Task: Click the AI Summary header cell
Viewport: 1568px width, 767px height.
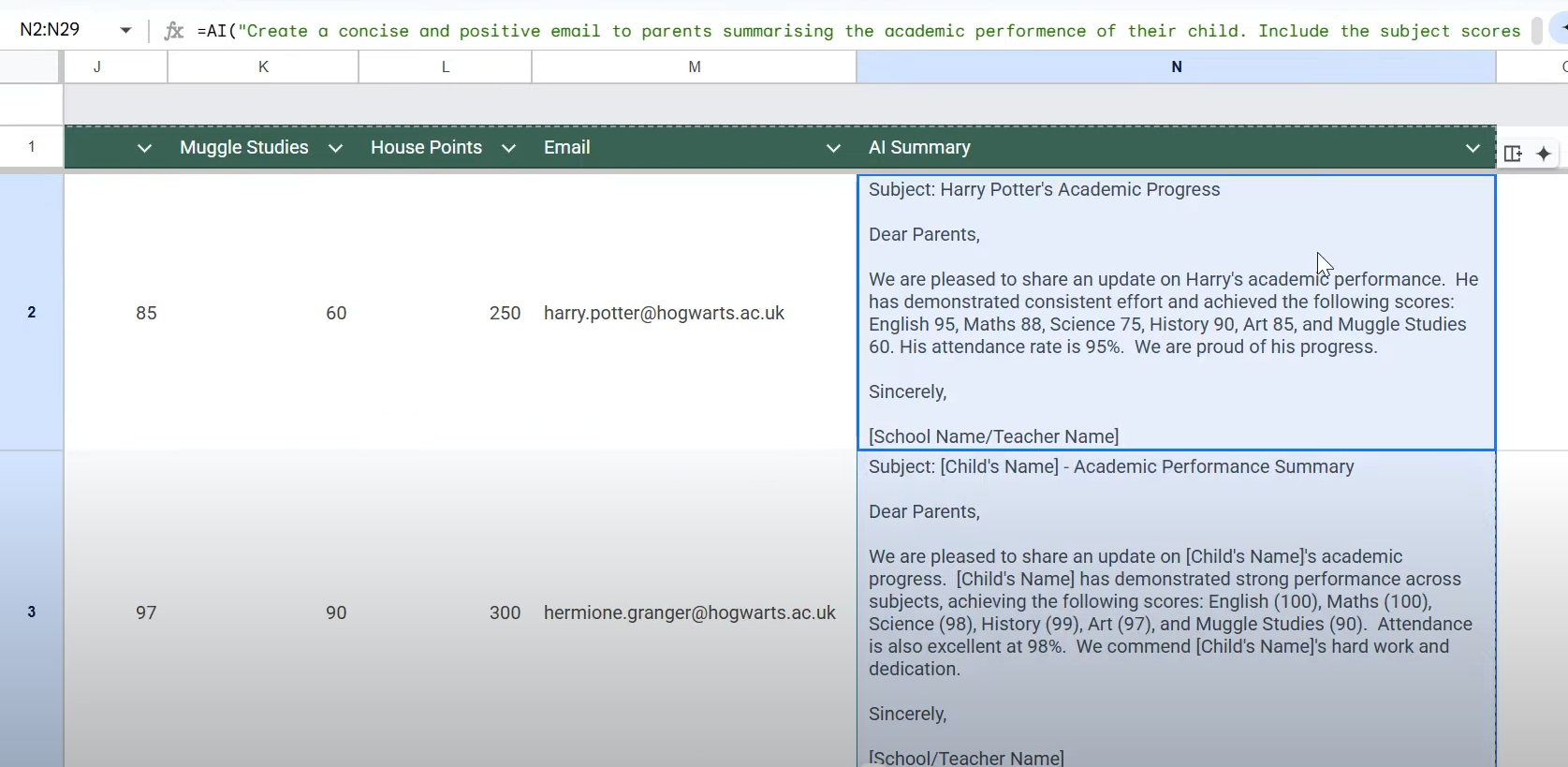Action: (x=1177, y=147)
